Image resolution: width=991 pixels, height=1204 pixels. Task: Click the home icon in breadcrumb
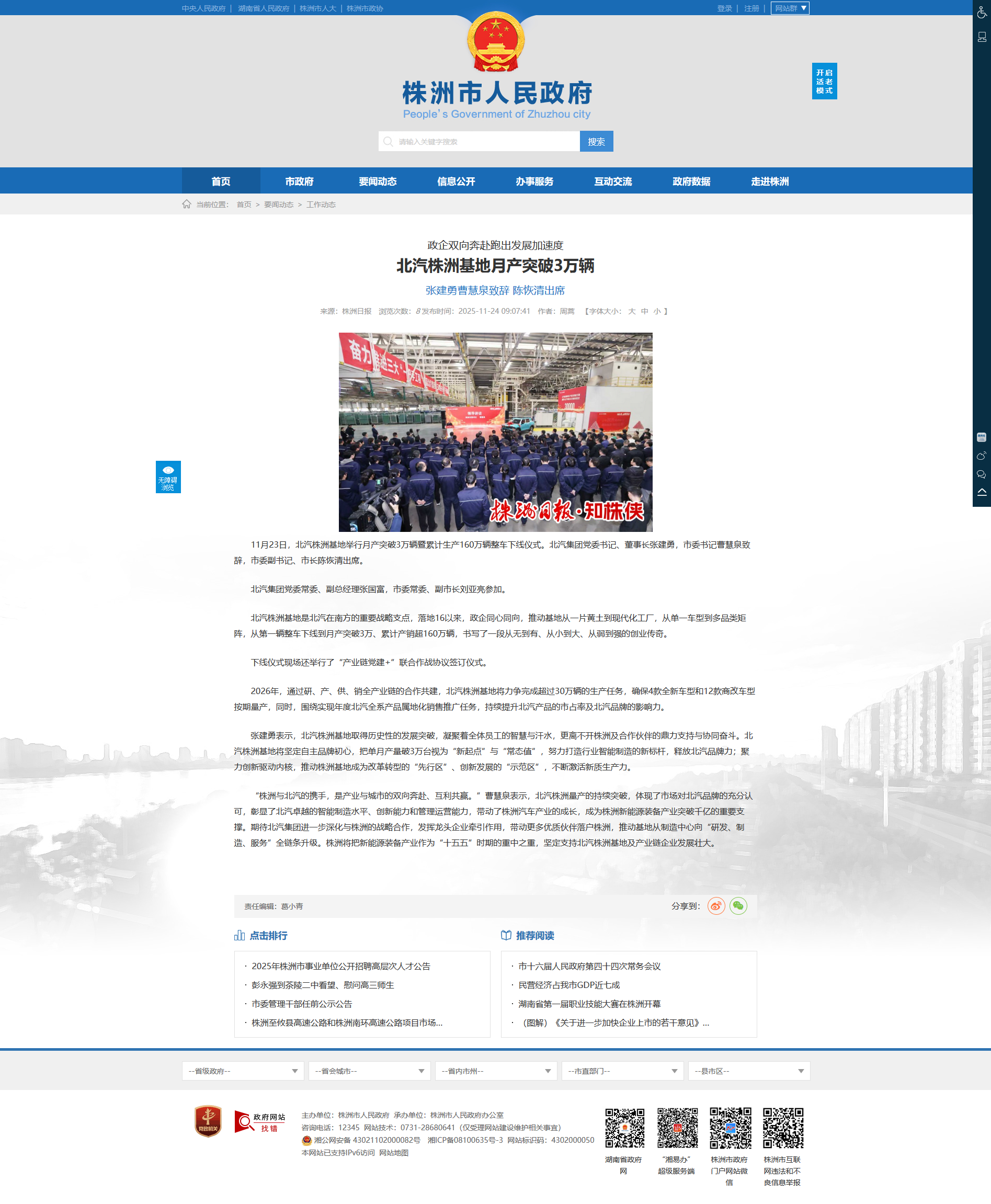coord(187,205)
